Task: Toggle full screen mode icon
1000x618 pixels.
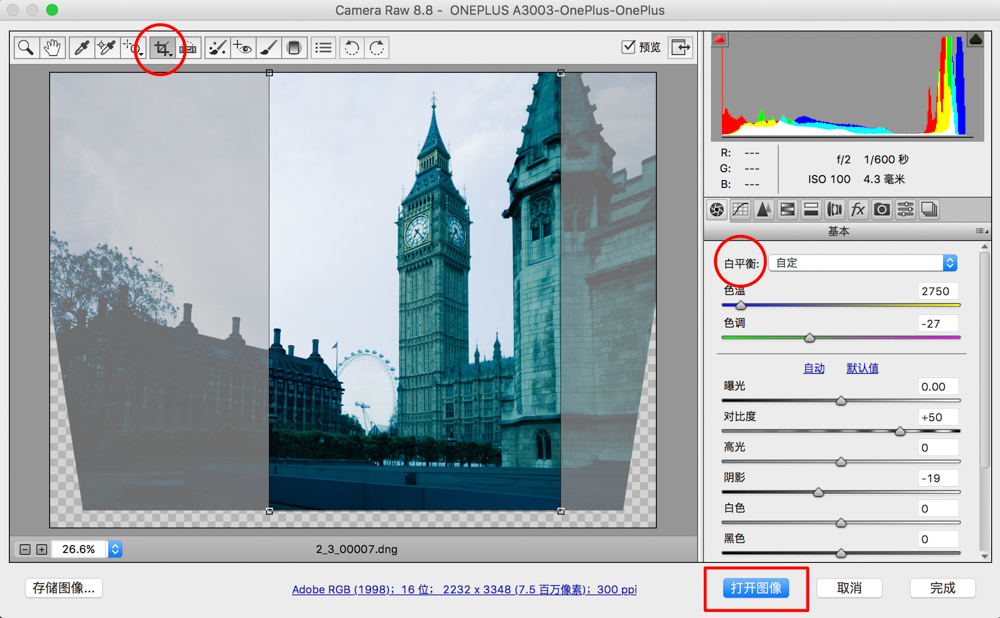Action: (680, 47)
